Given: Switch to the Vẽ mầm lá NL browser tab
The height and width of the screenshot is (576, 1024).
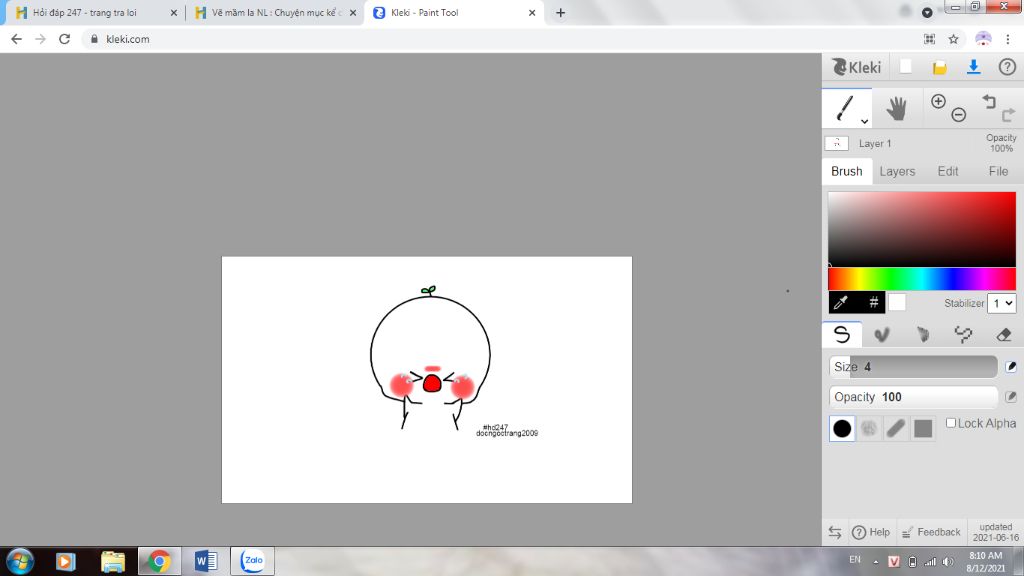Looking at the screenshot, I should pyautogui.click(x=276, y=12).
